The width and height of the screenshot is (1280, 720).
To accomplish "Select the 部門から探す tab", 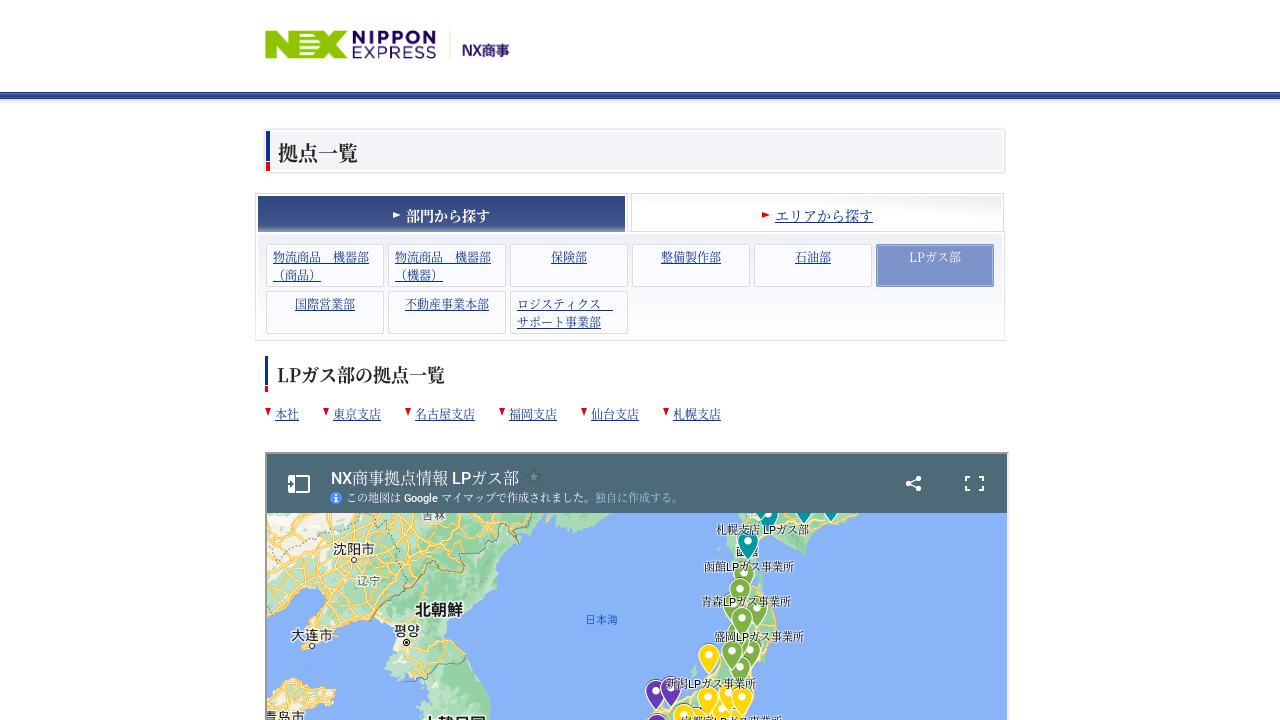I will pos(441,215).
